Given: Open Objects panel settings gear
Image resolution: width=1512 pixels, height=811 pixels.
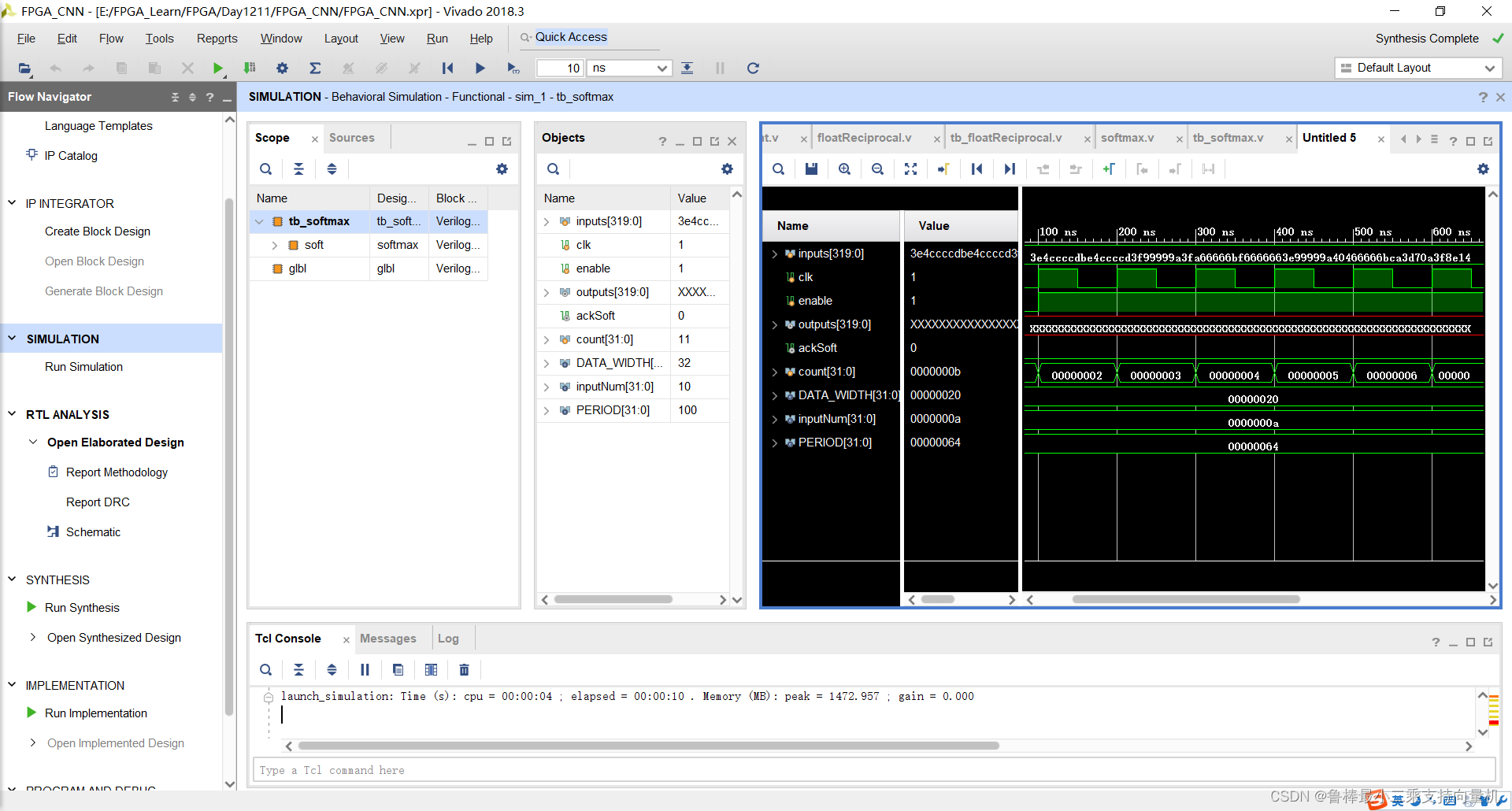Looking at the screenshot, I should (727, 169).
